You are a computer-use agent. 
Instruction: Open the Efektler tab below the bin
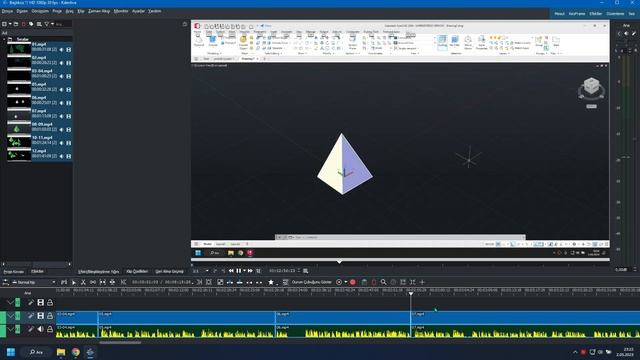point(38,271)
